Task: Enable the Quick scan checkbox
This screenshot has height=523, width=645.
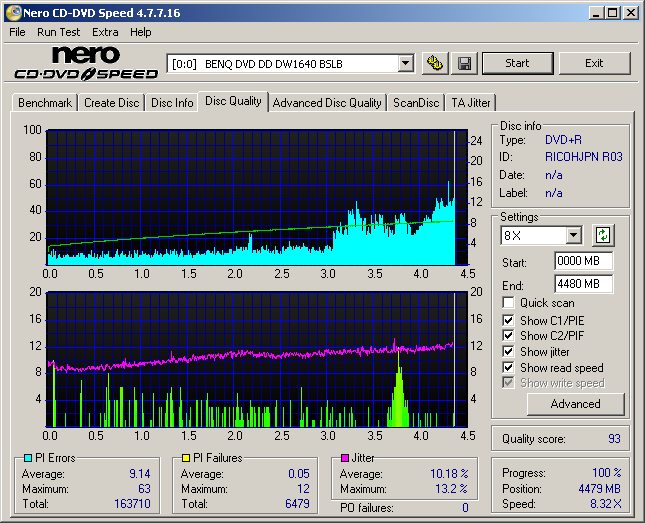Action: [x=509, y=303]
